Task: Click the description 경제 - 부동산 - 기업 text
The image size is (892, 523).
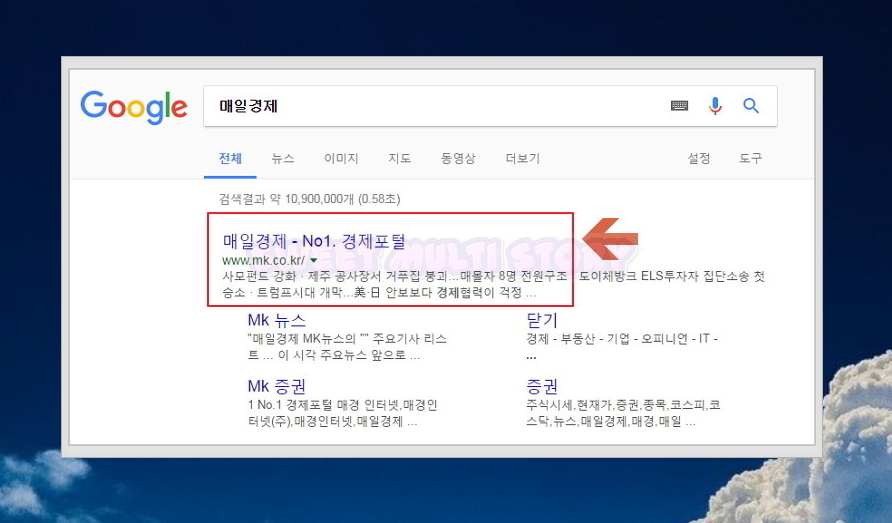Action: (x=622, y=347)
